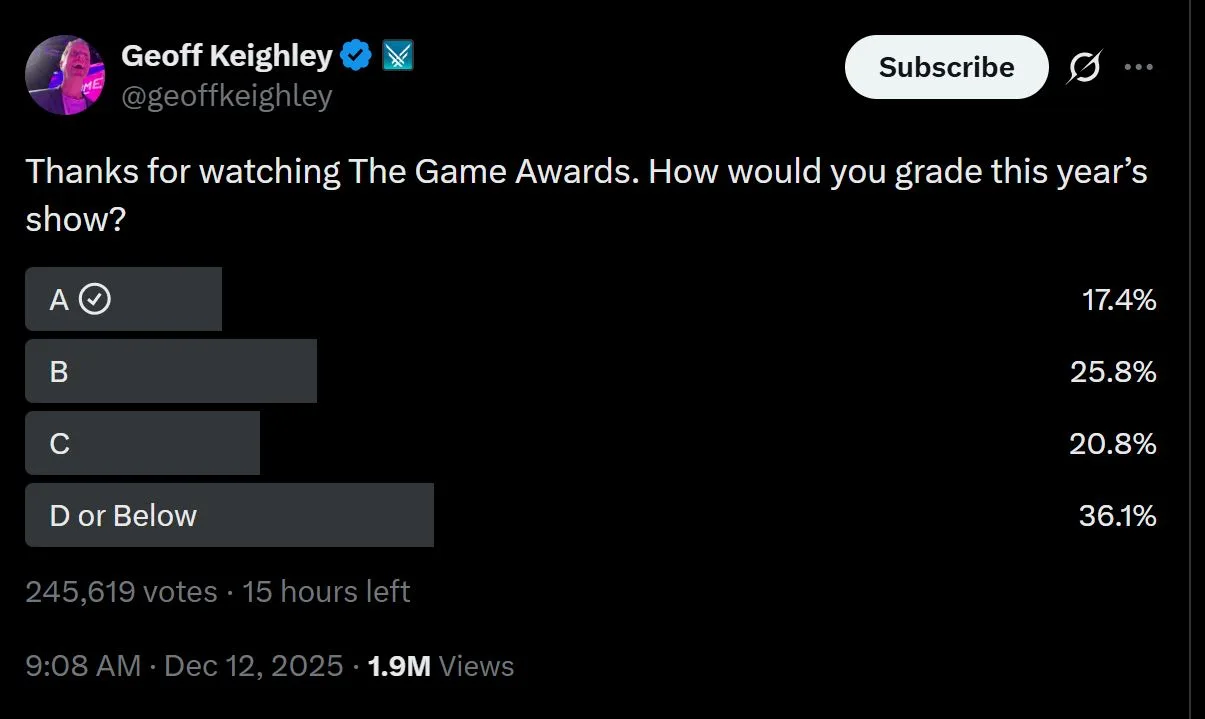Open the three-dot more options menu
This screenshot has height=719, width=1205.
pos(1139,67)
